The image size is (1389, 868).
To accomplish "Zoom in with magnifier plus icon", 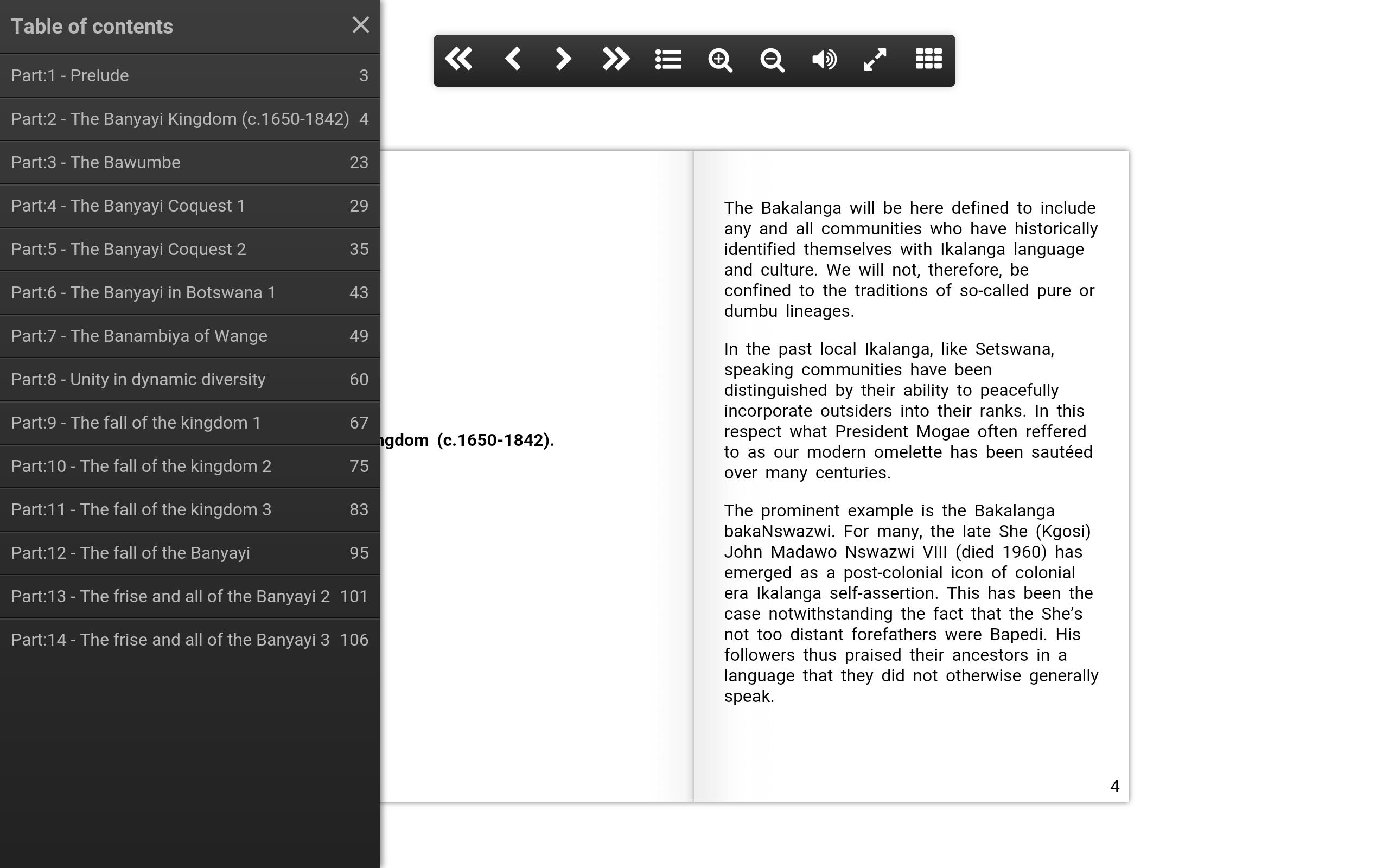I will click(x=721, y=60).
